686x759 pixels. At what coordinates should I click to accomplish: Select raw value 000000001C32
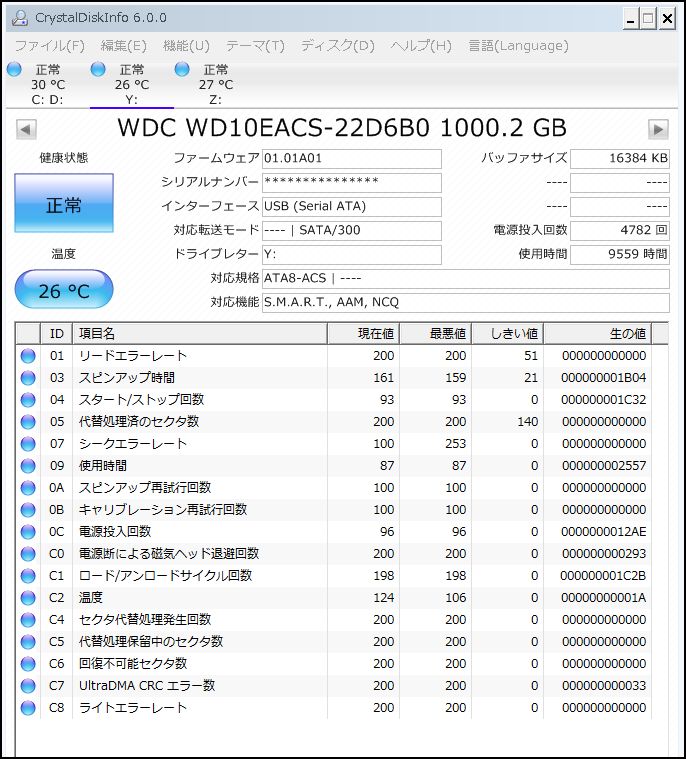pos(604,400)
